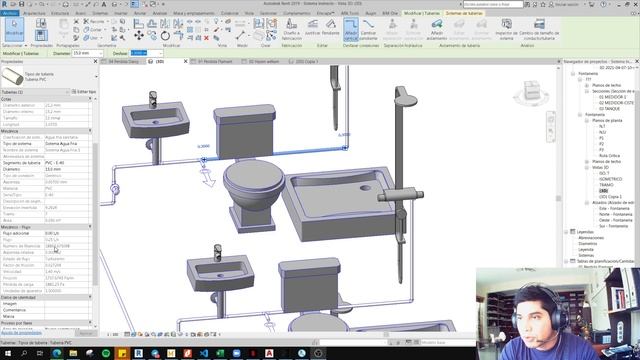Click the help search field in title bar
The height and width of the screenshot is (360, 640).
click(x=493, y=4)
